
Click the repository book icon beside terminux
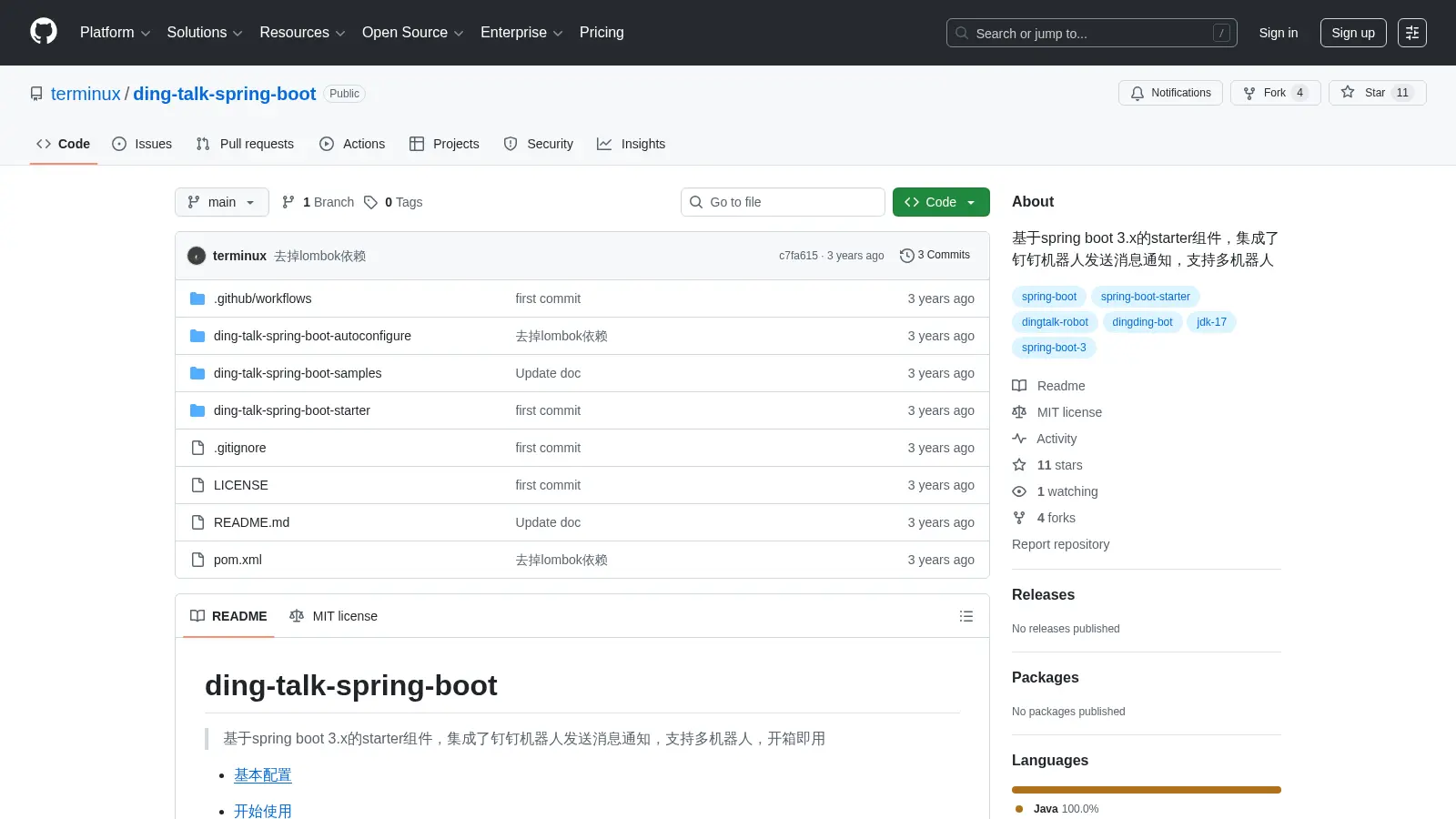pyautogui.click(x=36, y=94)
